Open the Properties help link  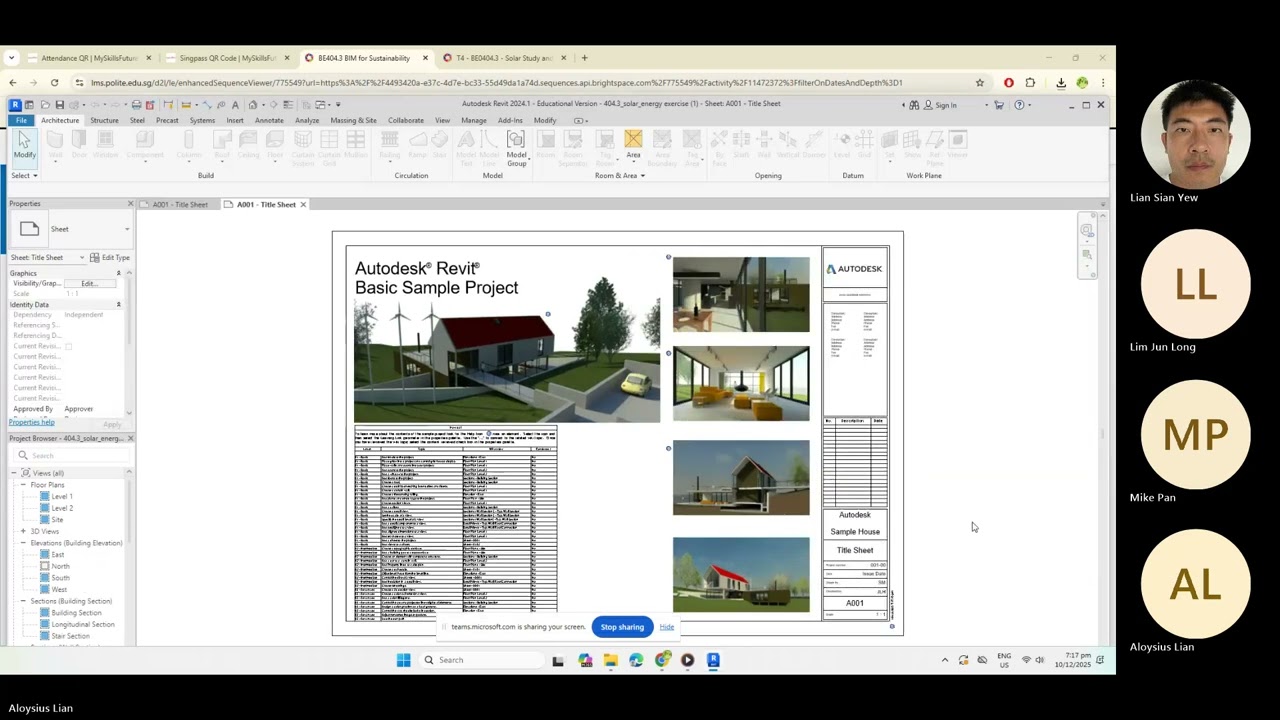click(x=32, y=422)
